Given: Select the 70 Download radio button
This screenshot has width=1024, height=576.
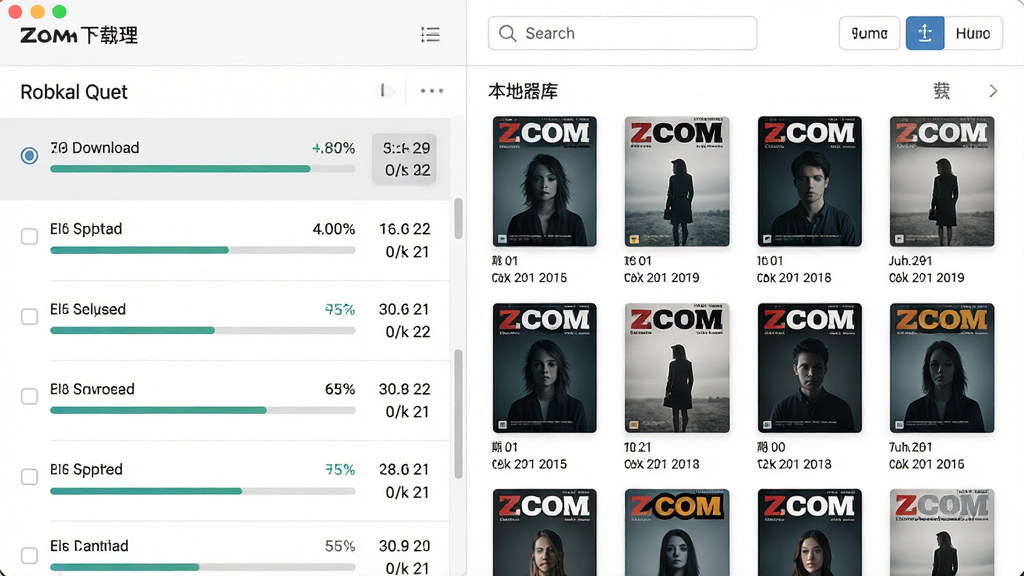Looking at the screenshot, I should tap(29, 155).
